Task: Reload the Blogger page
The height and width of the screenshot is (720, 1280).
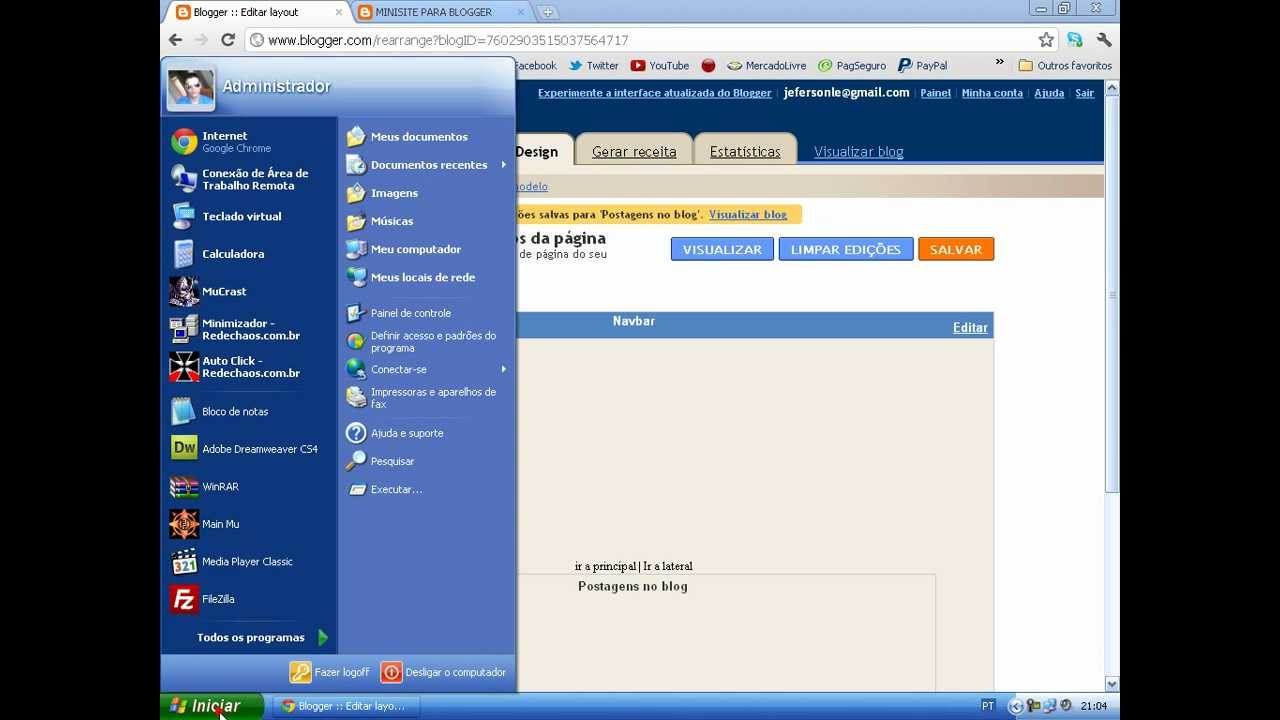Action: point(228,40)
